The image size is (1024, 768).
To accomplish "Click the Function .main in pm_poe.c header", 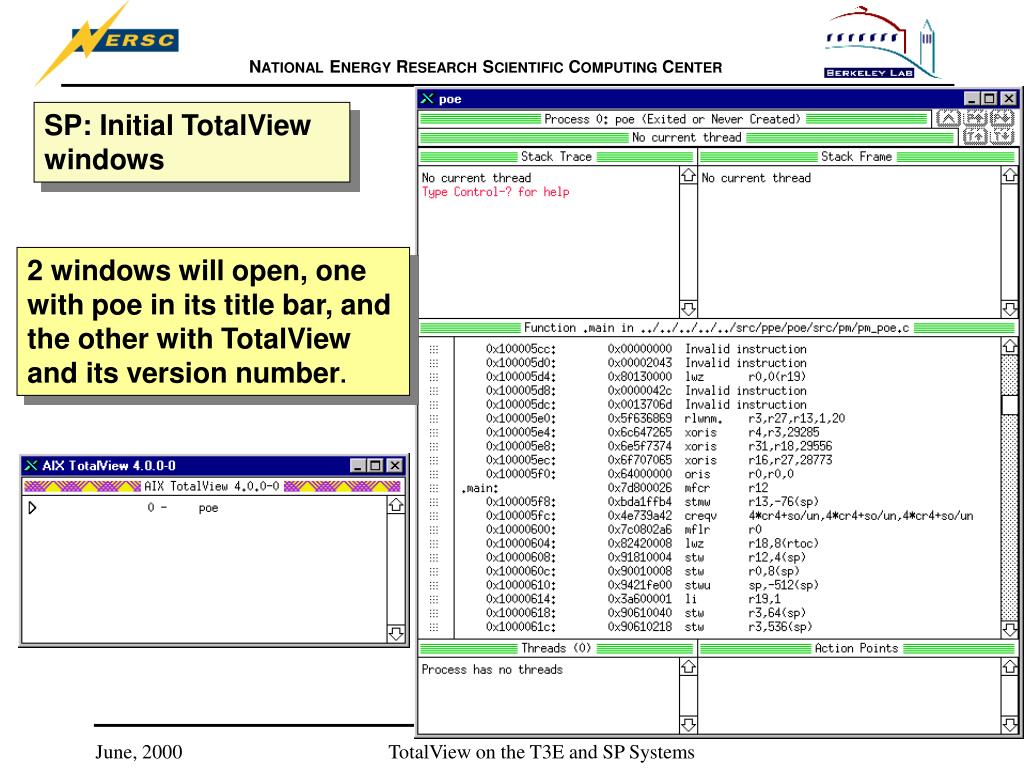I will pos(717,328).
